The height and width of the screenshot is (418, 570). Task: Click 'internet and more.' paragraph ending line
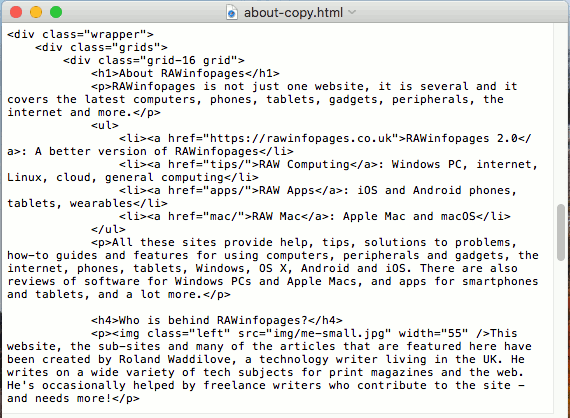pyautogui.click(x=84, y=112)
